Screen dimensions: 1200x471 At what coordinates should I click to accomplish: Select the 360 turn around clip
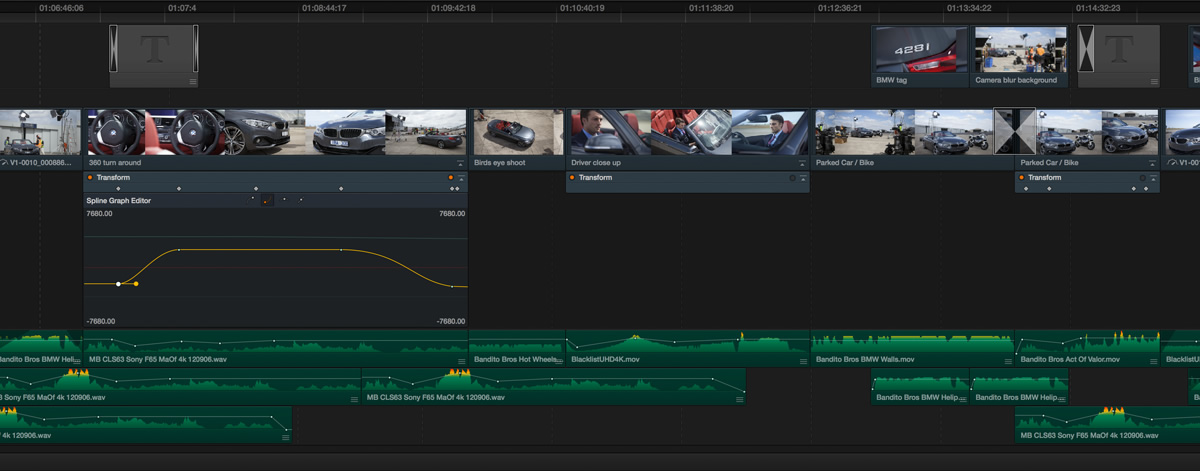(x=275, y=139)
